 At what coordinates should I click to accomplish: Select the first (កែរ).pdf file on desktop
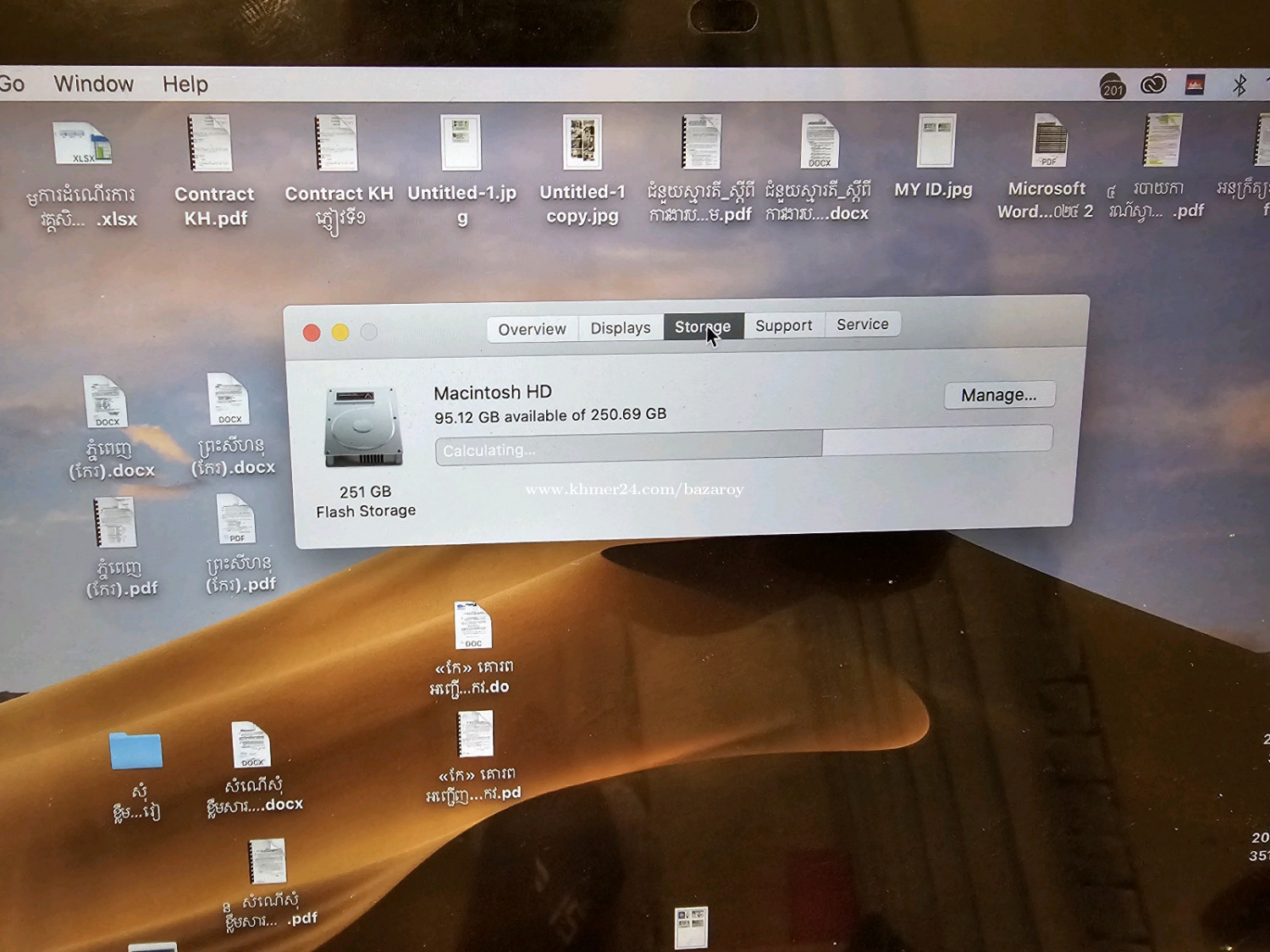pos(115,523)
